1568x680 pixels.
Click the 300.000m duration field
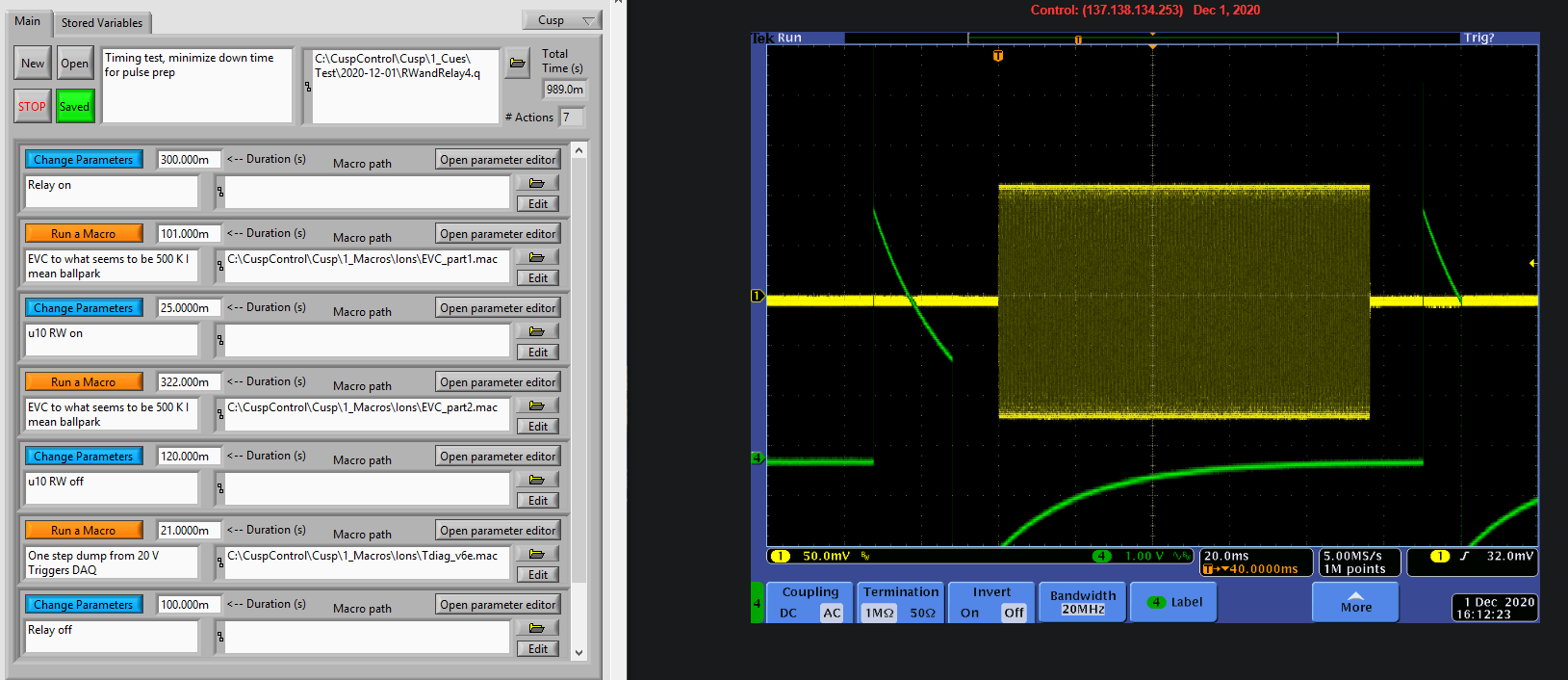click(189, 160)
